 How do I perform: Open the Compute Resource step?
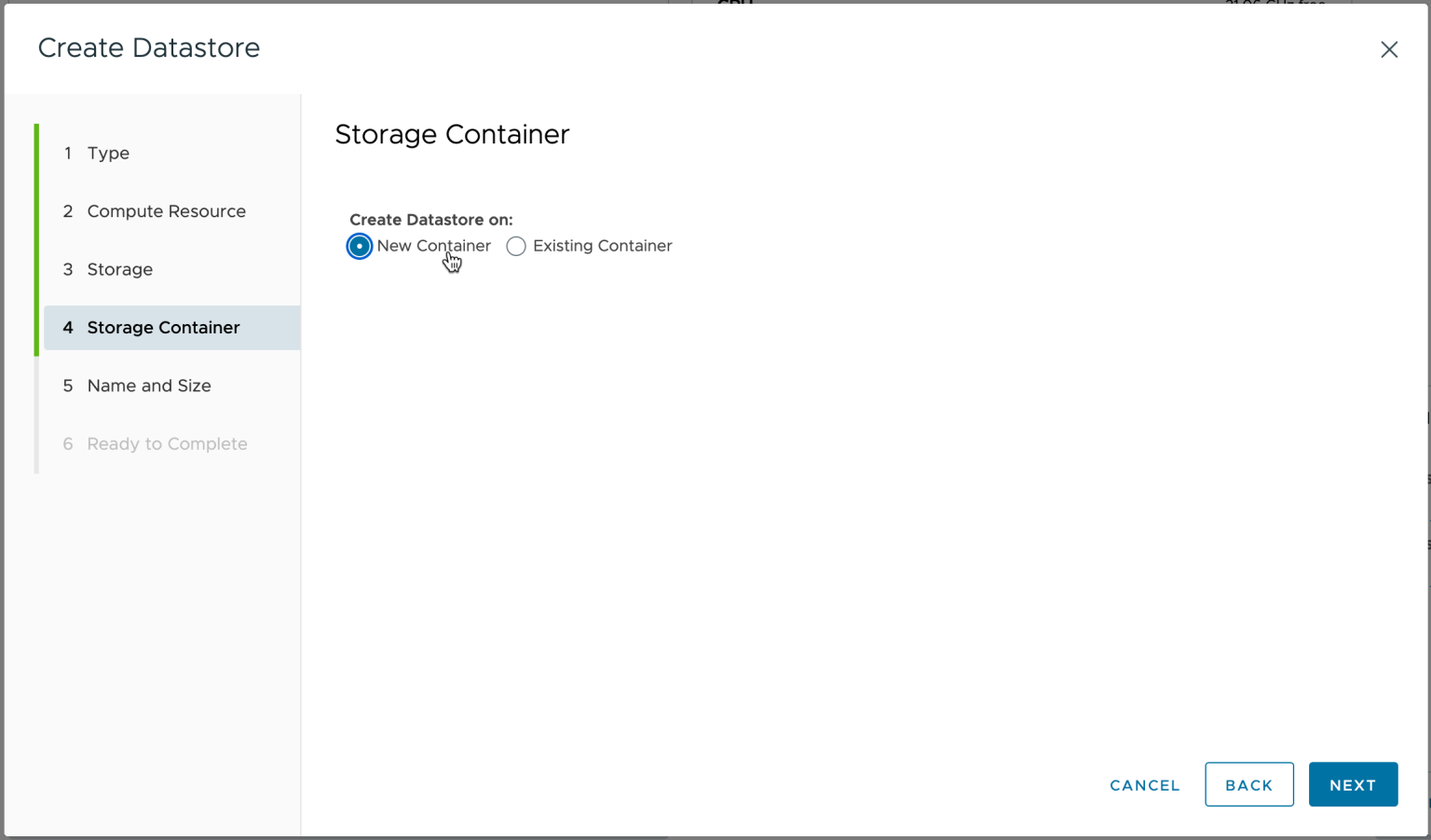[166, 211]
